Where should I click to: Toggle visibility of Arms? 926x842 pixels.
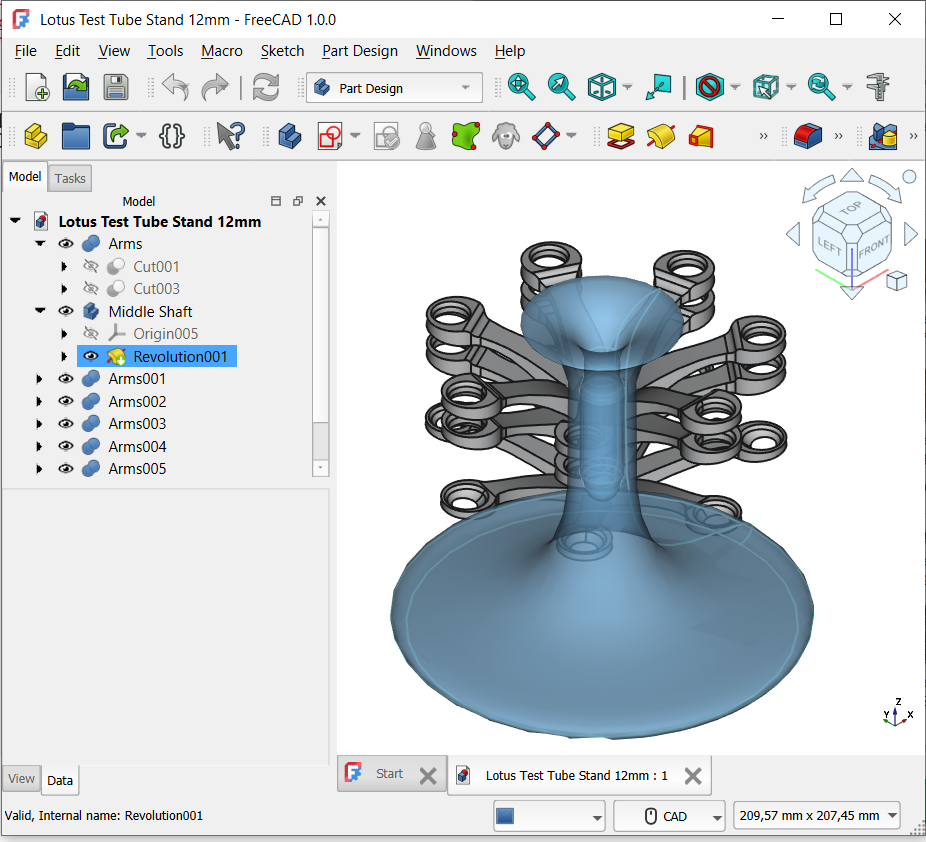pos(66,244)
